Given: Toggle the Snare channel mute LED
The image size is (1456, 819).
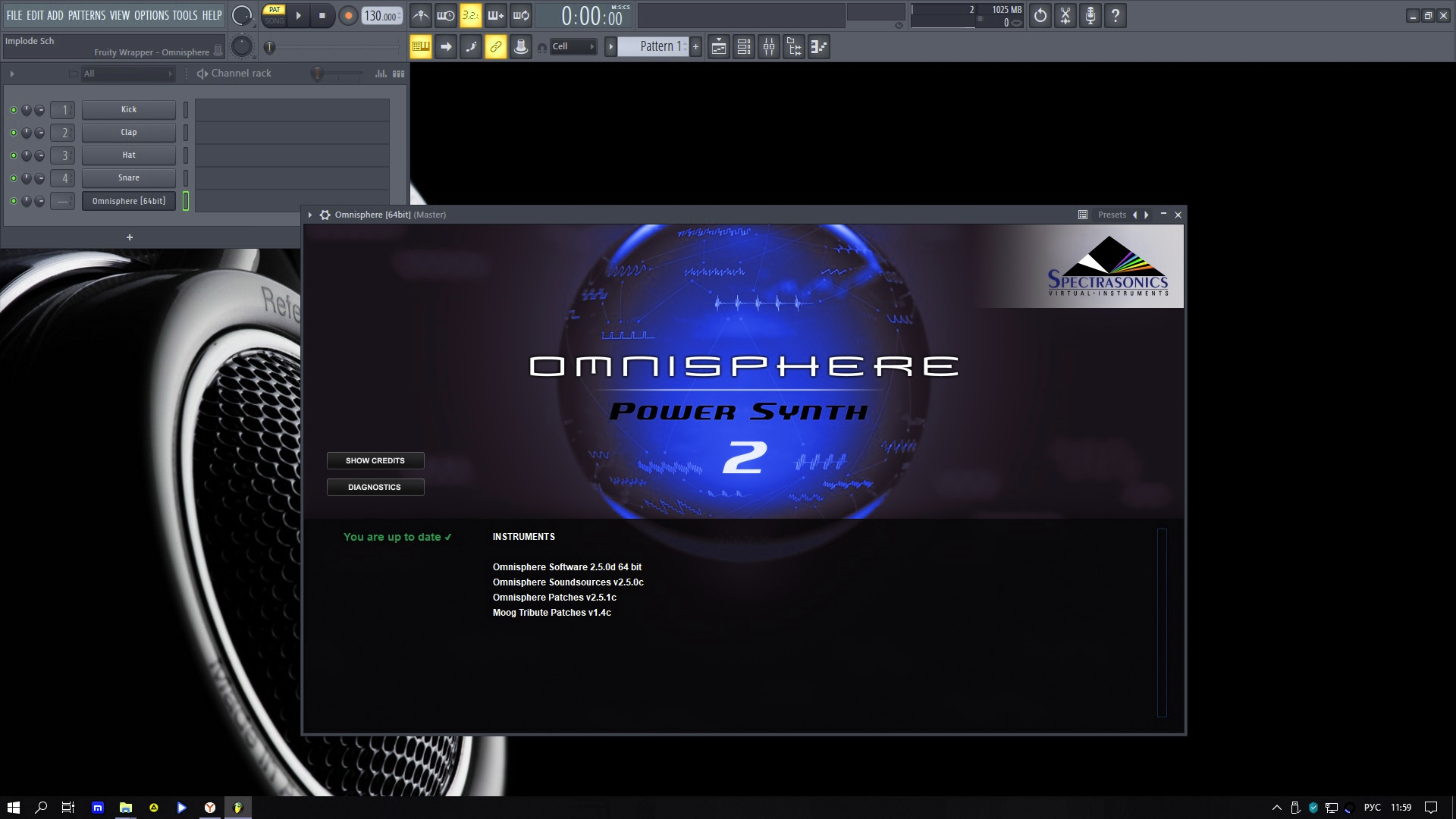Looking at the screenshot, I should pyautogui.click(x=13, y=178).
